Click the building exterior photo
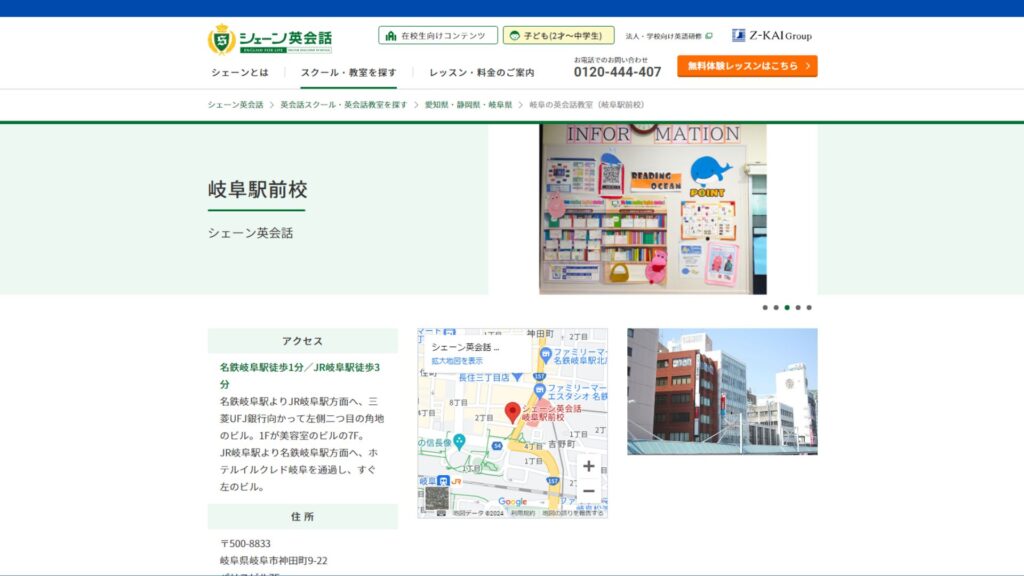The image size is (1024, 576). 722,391
